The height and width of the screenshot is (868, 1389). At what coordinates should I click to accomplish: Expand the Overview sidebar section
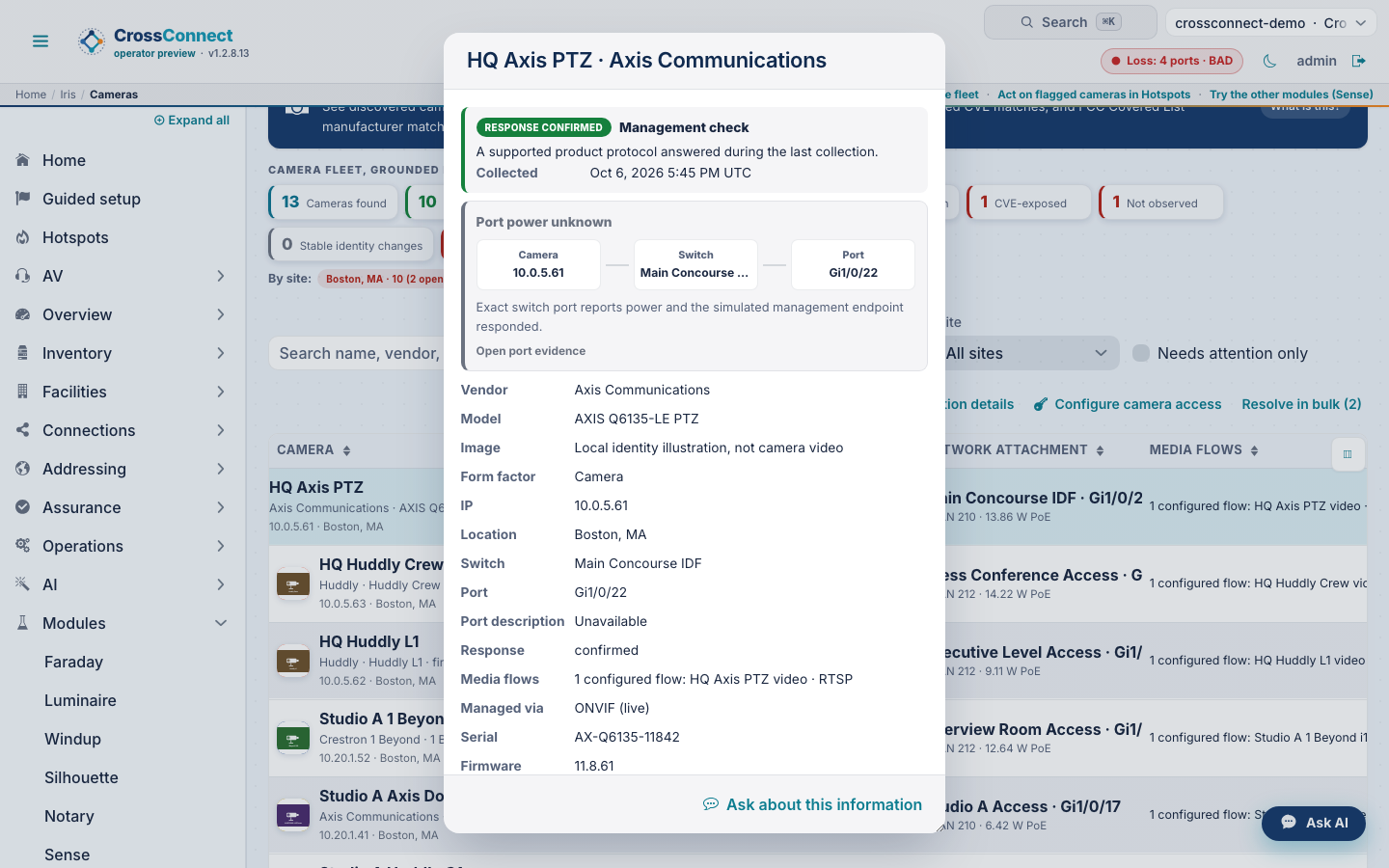(x=221, y=314)
